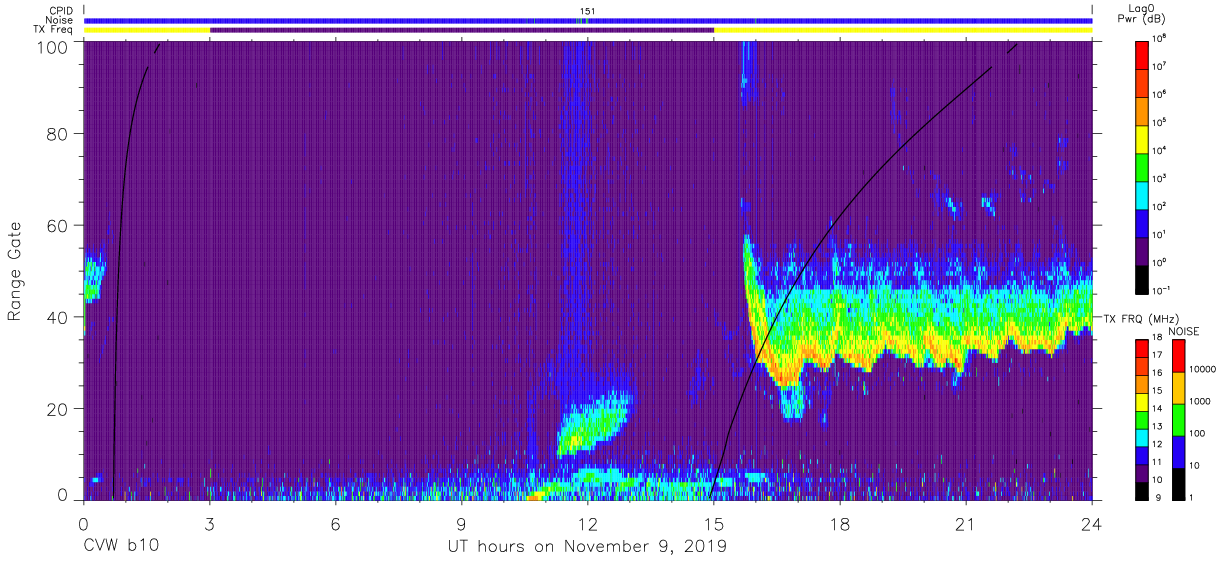This screenshot has height=567, width=1228.
Task: Select the CPID value "151"
Action: (587, 11)
